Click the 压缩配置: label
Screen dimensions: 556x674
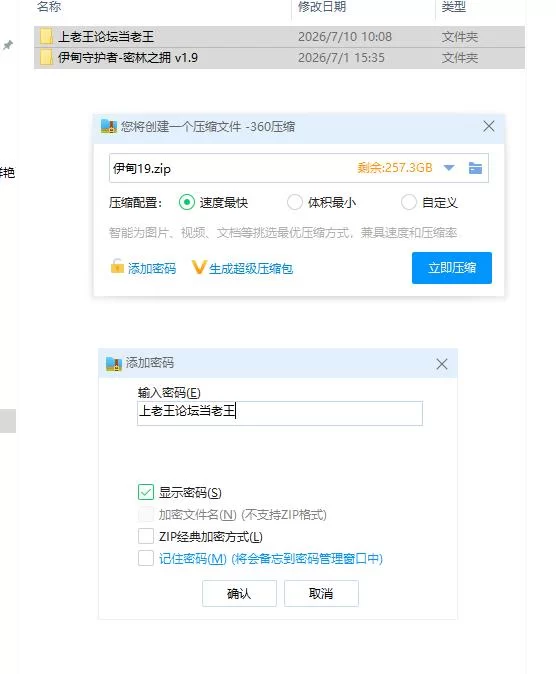(x=135, y=202)
